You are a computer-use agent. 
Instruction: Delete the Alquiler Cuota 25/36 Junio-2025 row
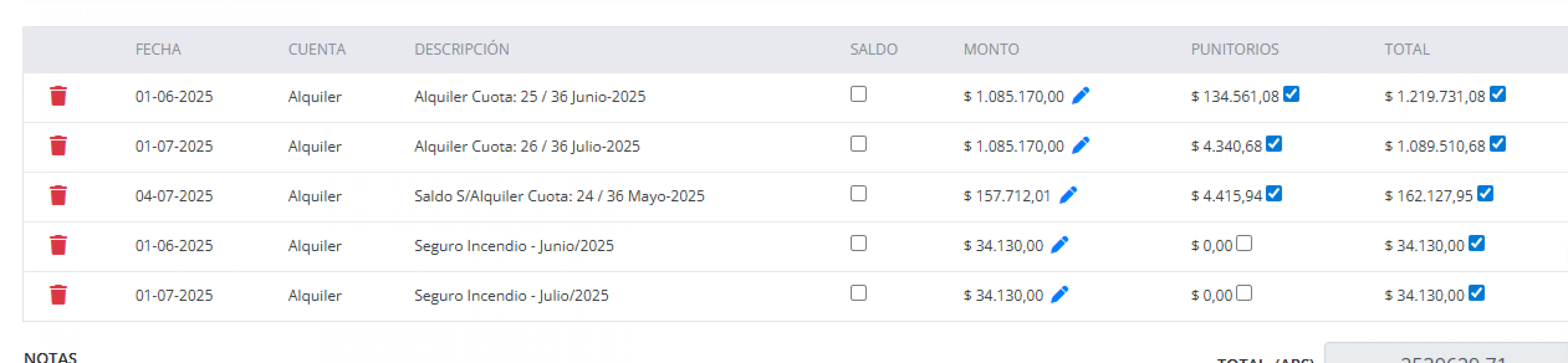pyautogui.click(x=58, y=96)
